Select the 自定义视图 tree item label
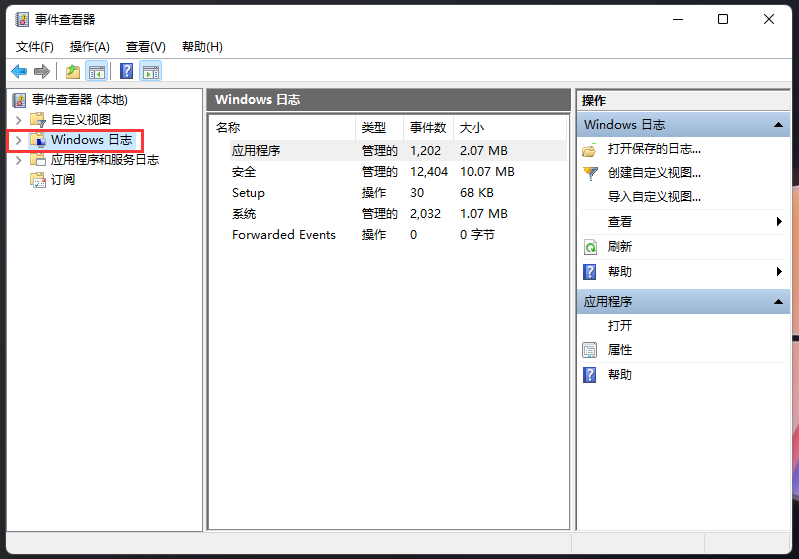 [x=81, y=120]
